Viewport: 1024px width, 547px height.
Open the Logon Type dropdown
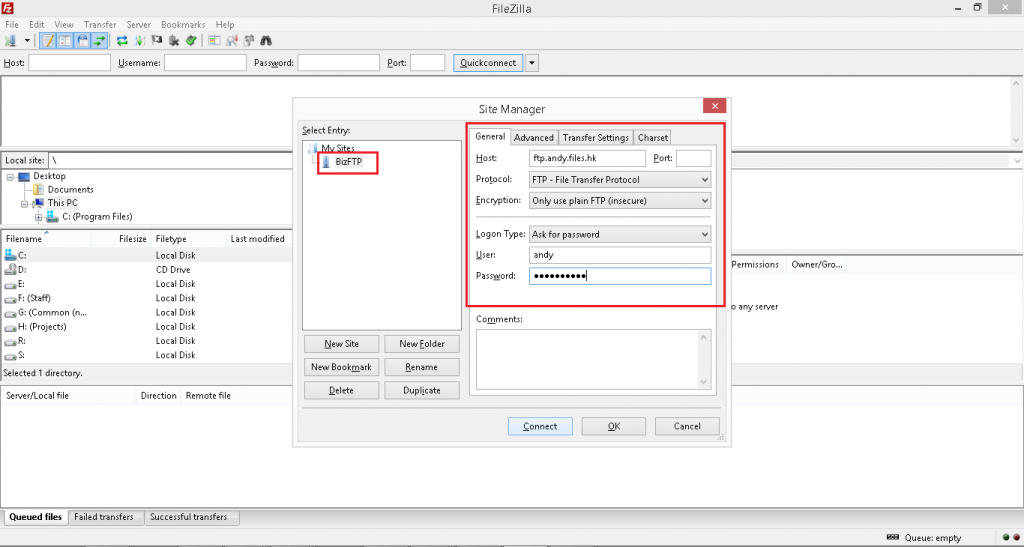(620, 234)
